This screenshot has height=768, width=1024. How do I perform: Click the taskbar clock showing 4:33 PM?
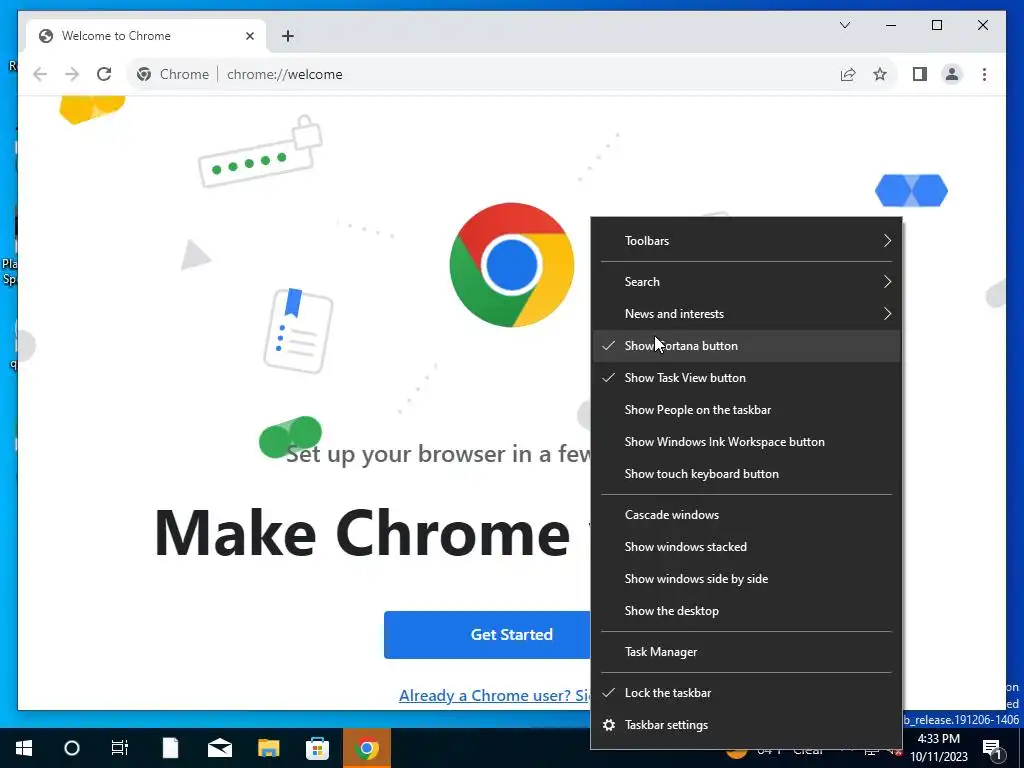pyautogui.click(x=938, y=748)
